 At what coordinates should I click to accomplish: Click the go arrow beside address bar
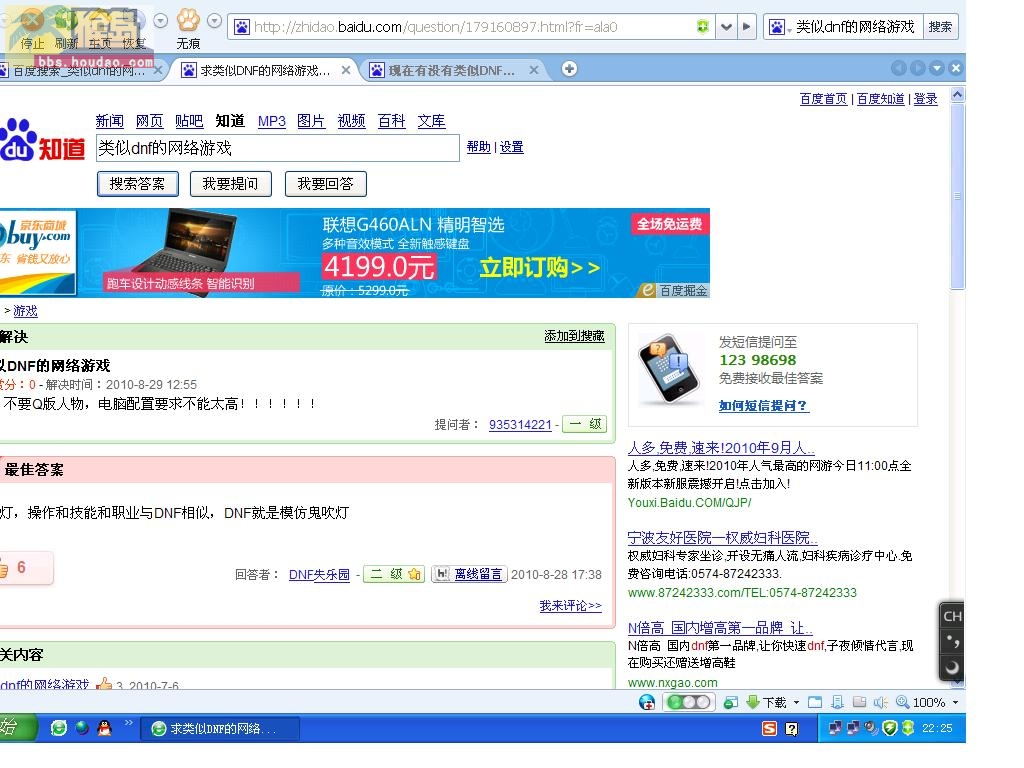pos(746,27)
